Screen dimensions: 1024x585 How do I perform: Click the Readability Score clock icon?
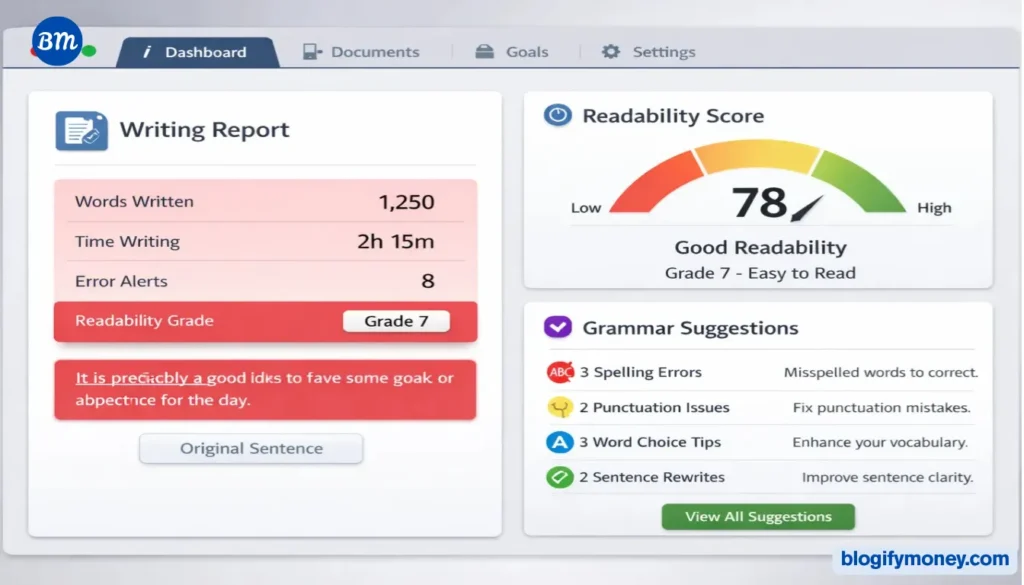click(x=558, y=115)
